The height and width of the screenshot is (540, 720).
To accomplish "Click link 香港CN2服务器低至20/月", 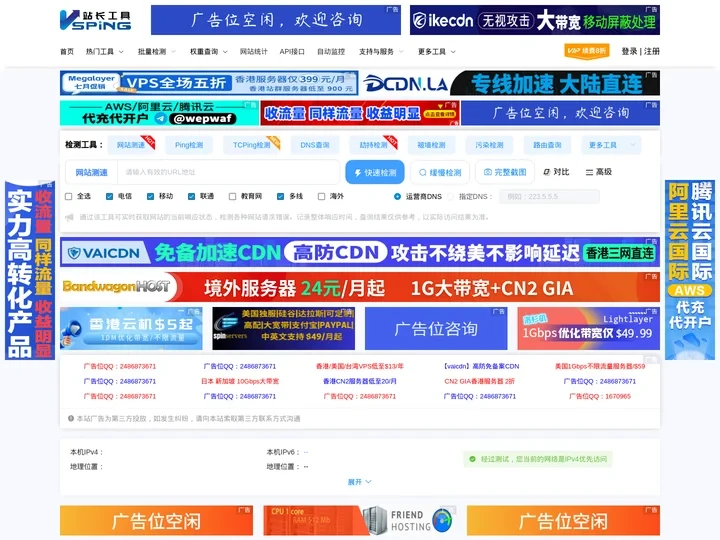I will tap(360, 381).
